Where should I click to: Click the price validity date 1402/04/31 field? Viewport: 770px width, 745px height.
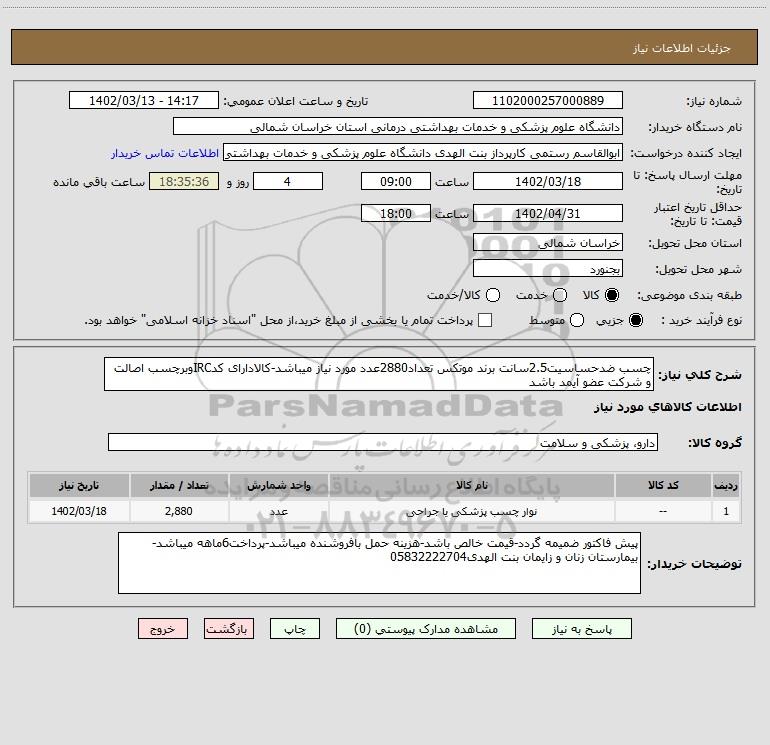coord(548,213)
